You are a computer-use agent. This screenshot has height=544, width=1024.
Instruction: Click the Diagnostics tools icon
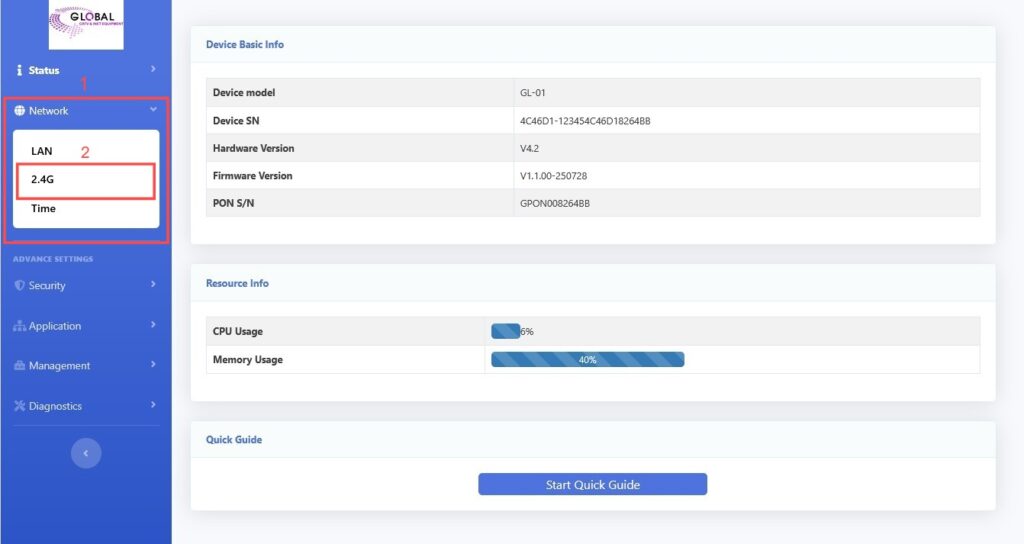[x=20, y=406]
